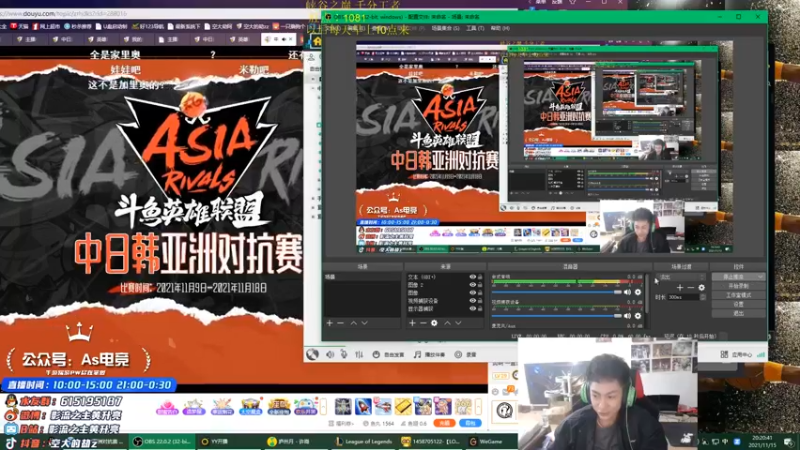Expand arrow after the first gift icon row
This screenshot has height=450, width=800.
point(323,407)
